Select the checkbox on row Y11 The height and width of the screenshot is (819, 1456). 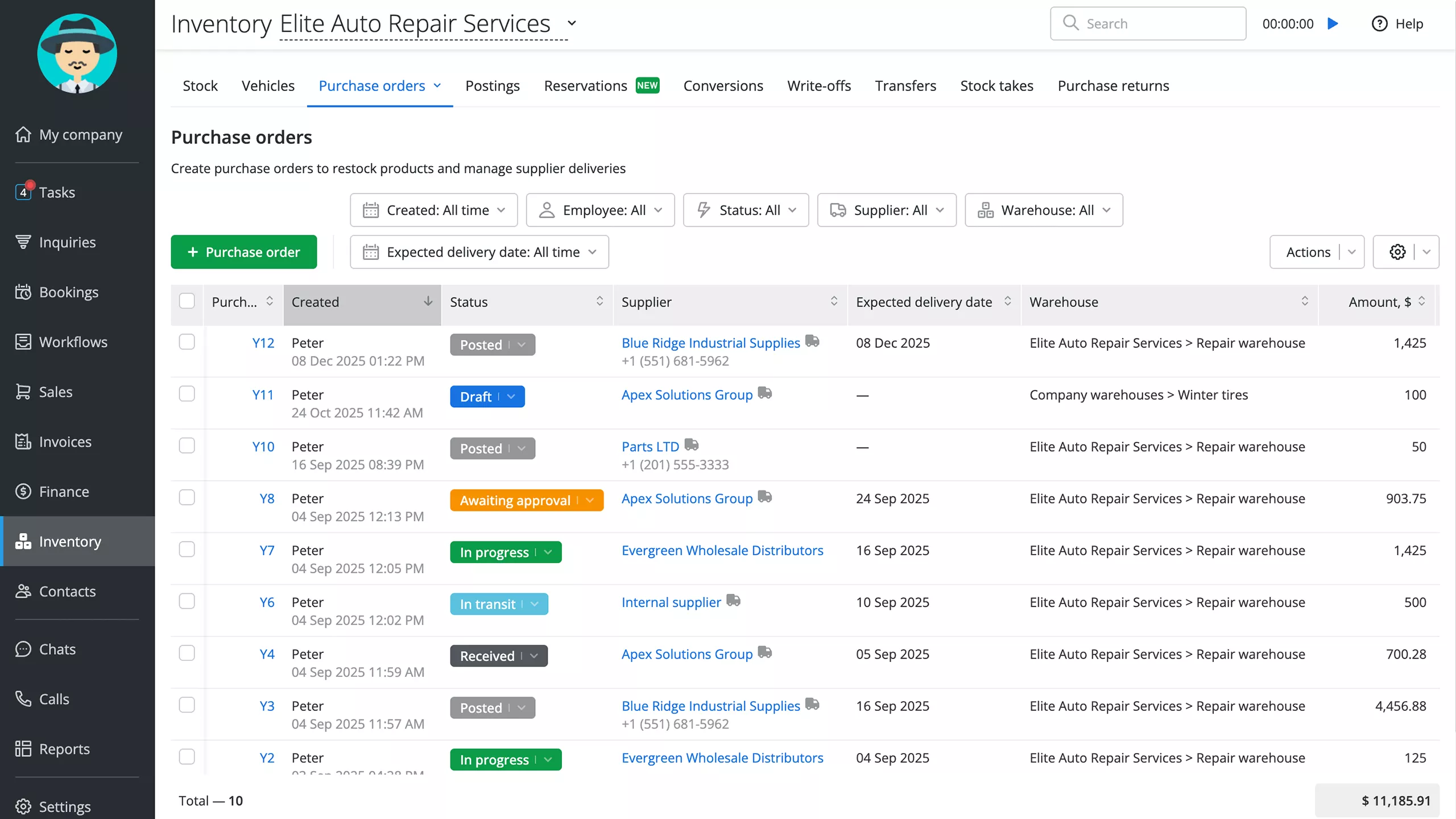tap(187, 393)
